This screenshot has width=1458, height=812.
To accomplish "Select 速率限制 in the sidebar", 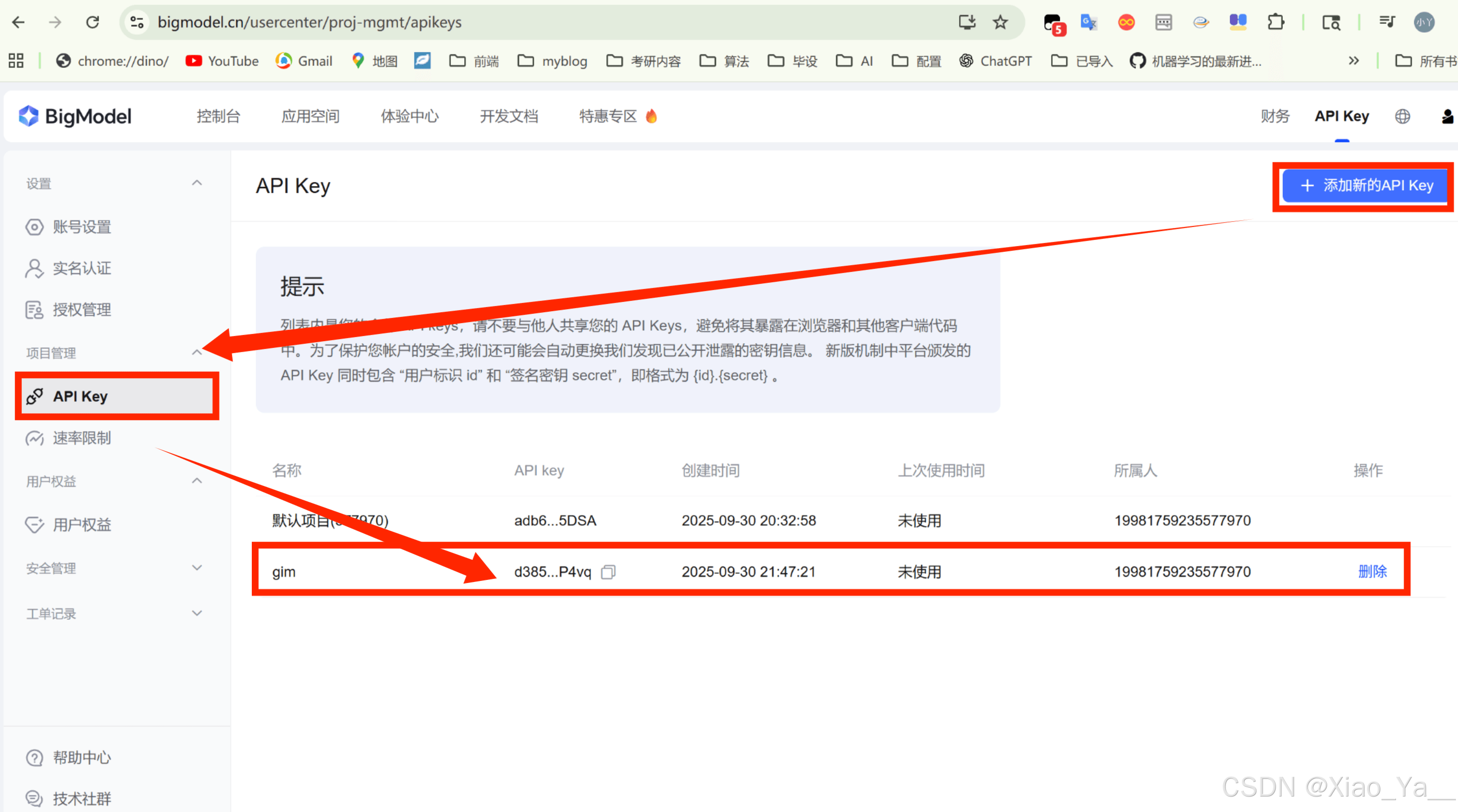I will [x=82, y=438].
